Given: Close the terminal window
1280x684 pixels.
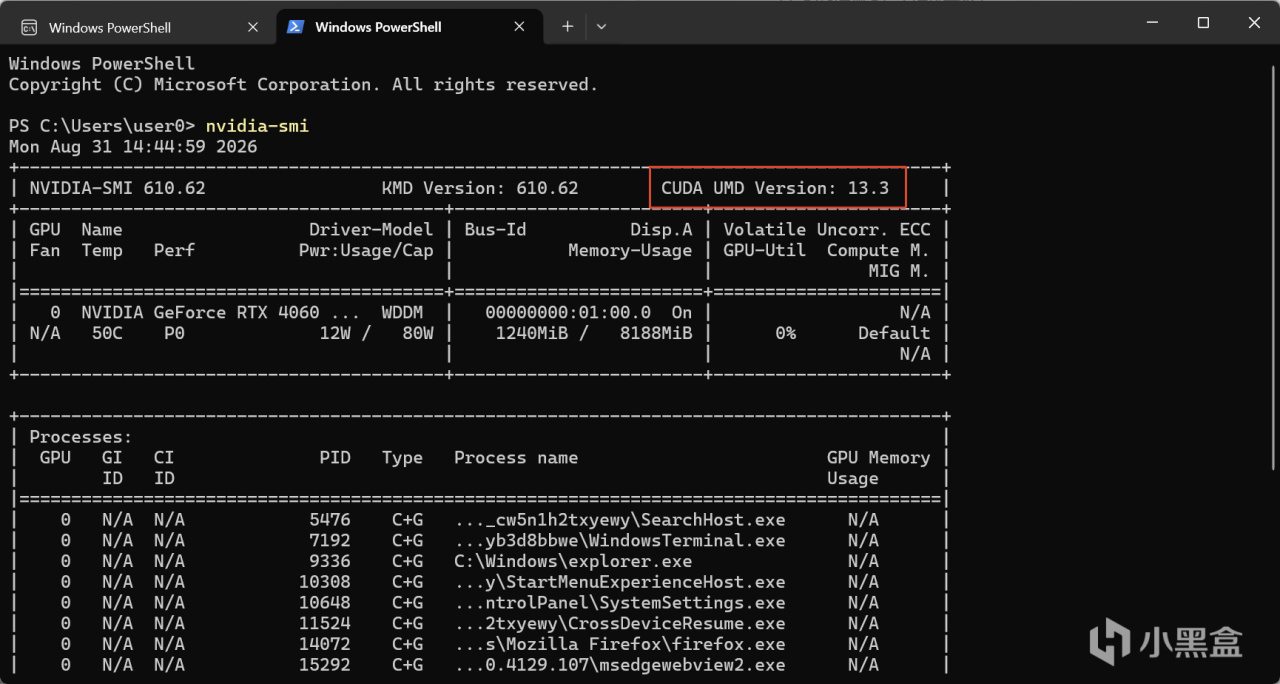Looking at the screenshot, I should (1254, 22).
